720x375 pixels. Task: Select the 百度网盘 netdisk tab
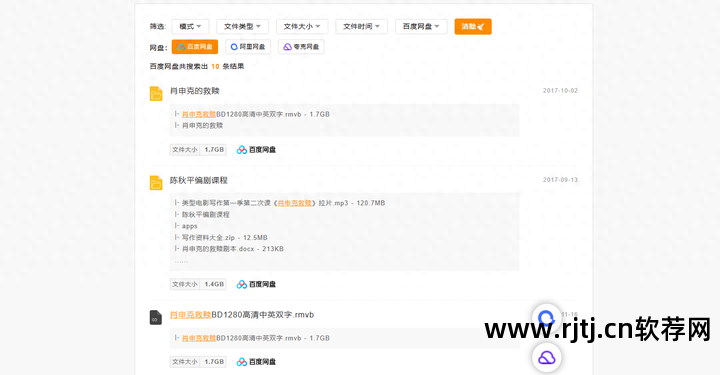click(x=195, y=47)
